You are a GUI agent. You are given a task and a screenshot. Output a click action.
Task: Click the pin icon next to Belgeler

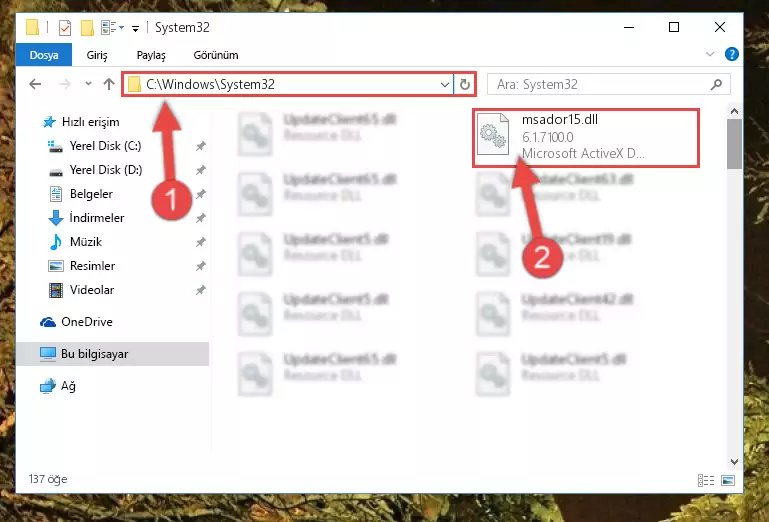(x=201, y=194)
